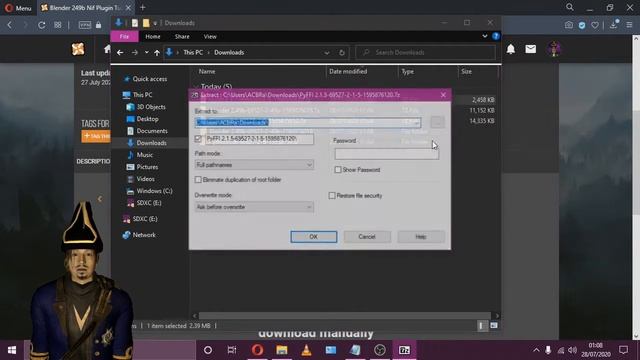Open Opera downloads icon
The width and height of the screenshot is (640, 360).
click(614, 24)
